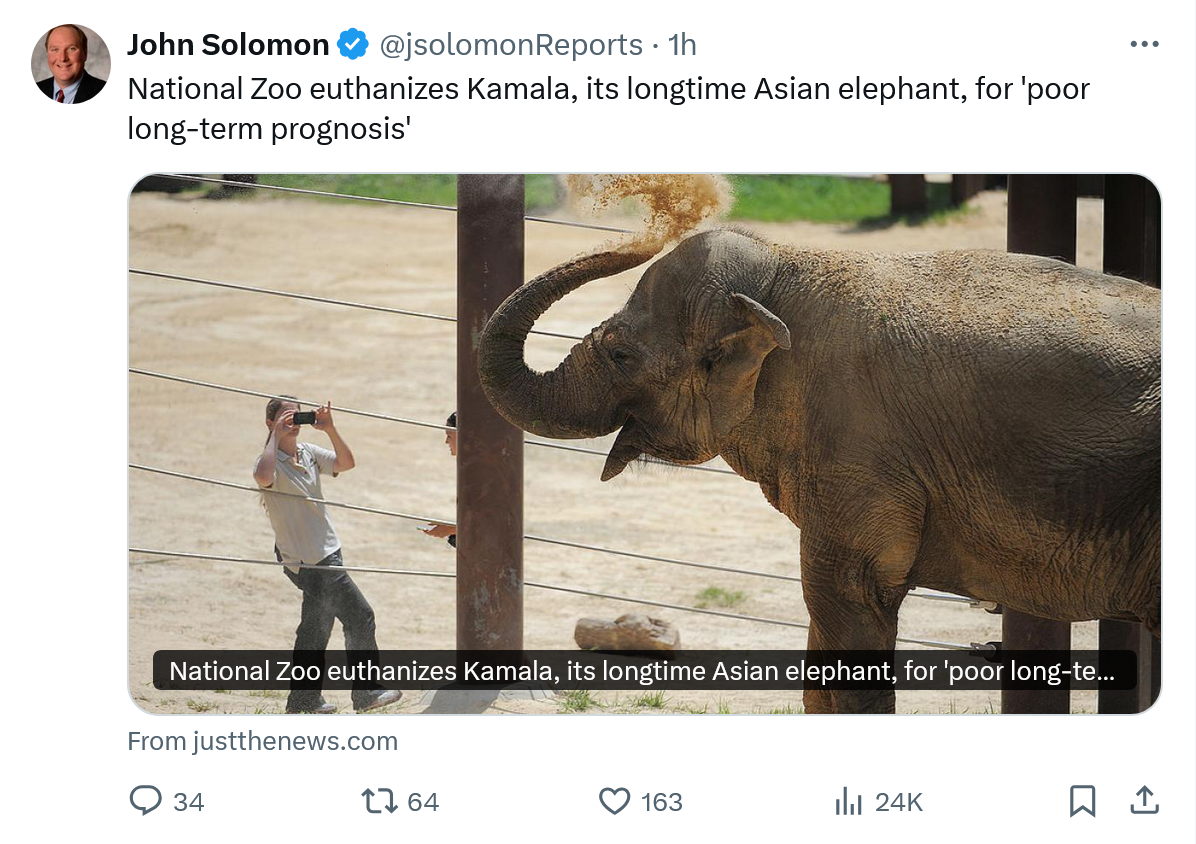This screenshot has height=844, width=1196.
Task: Click the 1h post timestamp
Action: click(682, 45)
